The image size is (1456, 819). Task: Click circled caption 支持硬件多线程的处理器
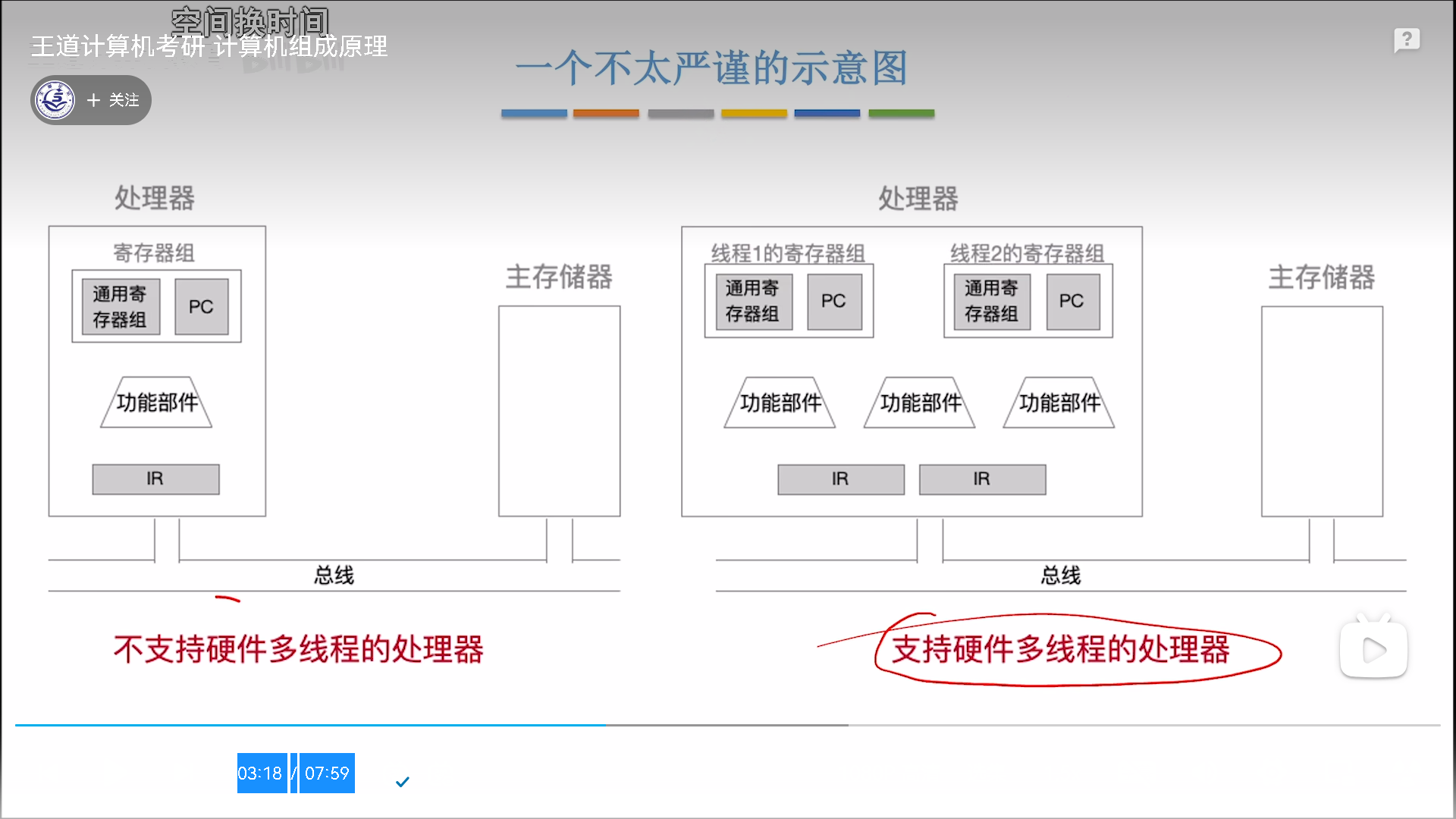pos(1060,649)
